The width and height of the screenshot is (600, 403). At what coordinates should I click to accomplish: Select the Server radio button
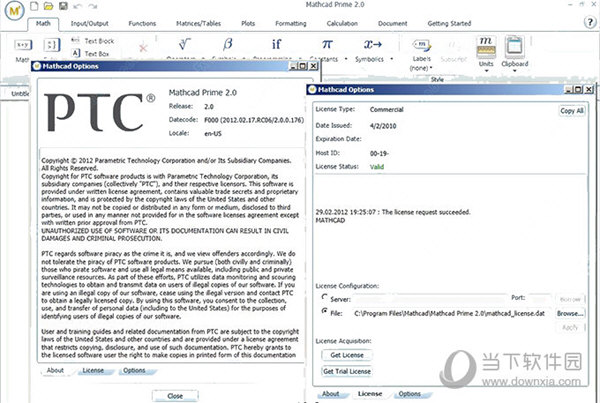click(324, 297)
